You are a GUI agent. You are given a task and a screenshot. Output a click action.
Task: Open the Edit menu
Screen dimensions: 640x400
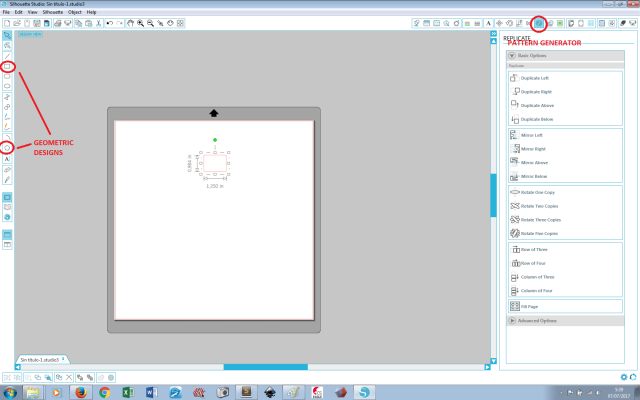[18, 12]
